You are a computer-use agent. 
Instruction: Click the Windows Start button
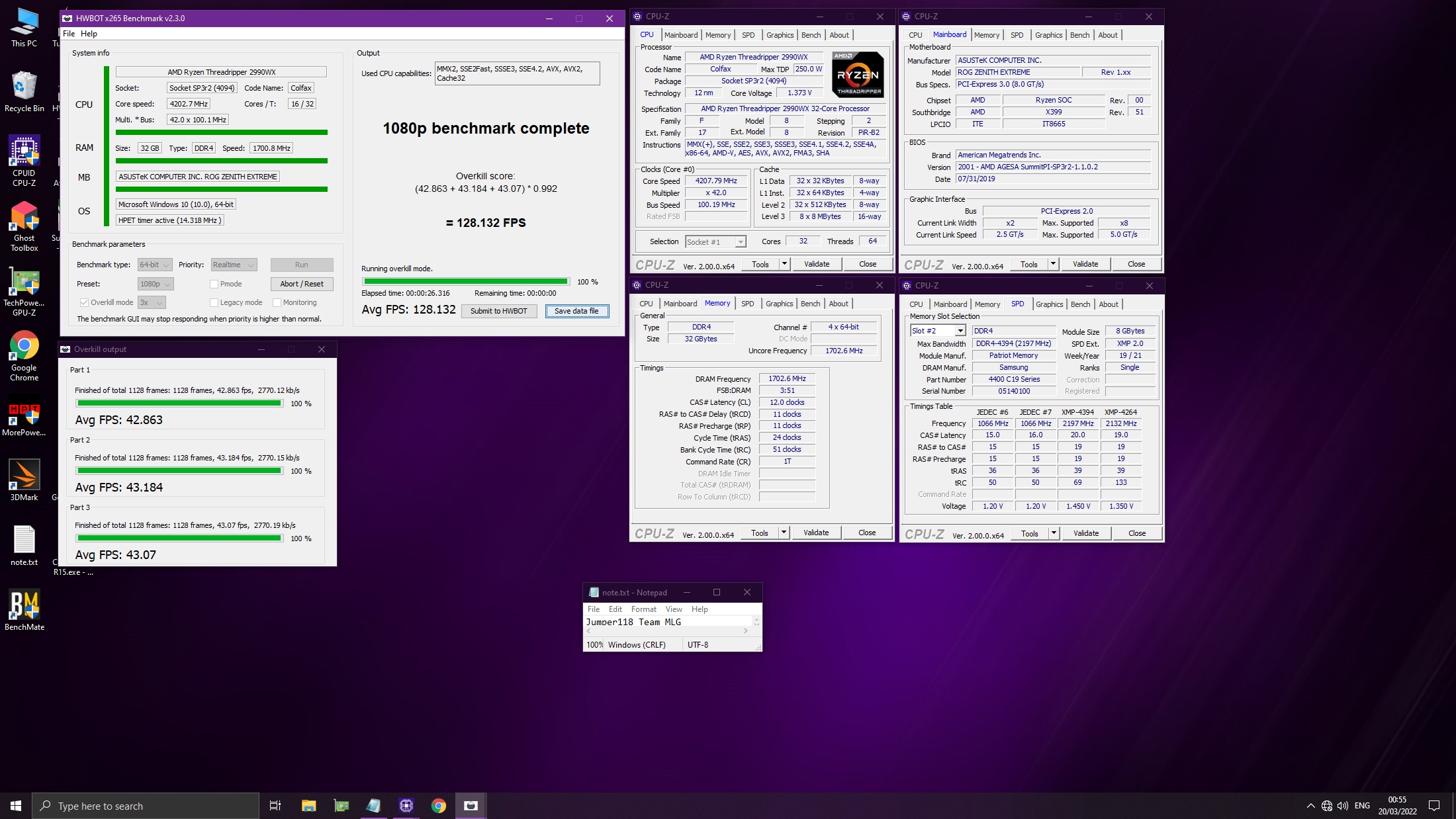tap(16, 805)
